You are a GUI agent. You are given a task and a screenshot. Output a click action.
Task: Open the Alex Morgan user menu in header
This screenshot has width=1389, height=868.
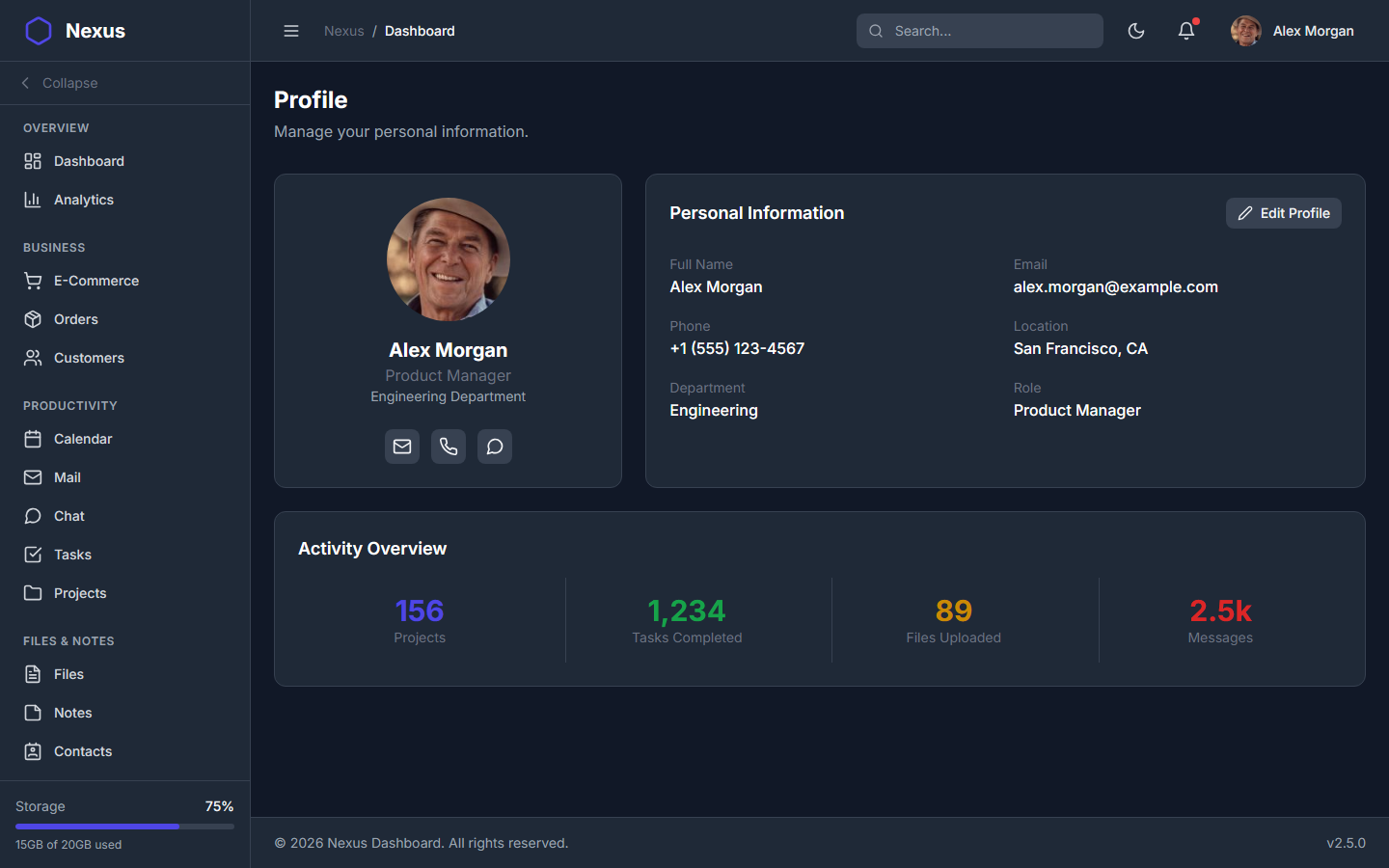(1293, 31)
